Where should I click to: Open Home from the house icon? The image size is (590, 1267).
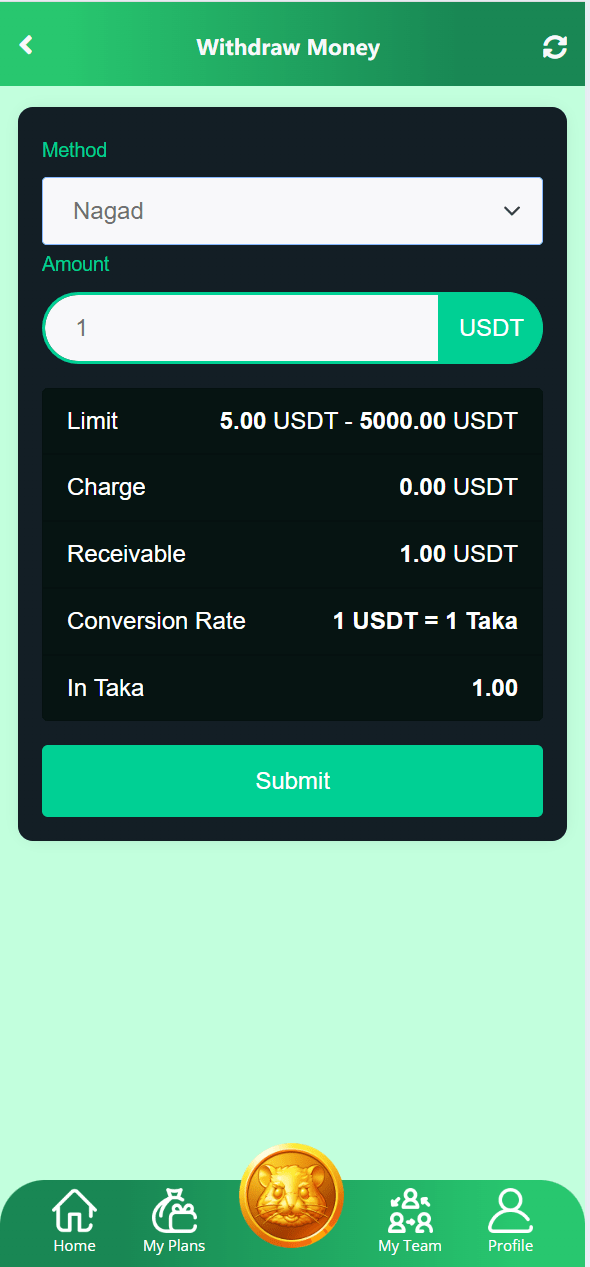point(74,1210)
